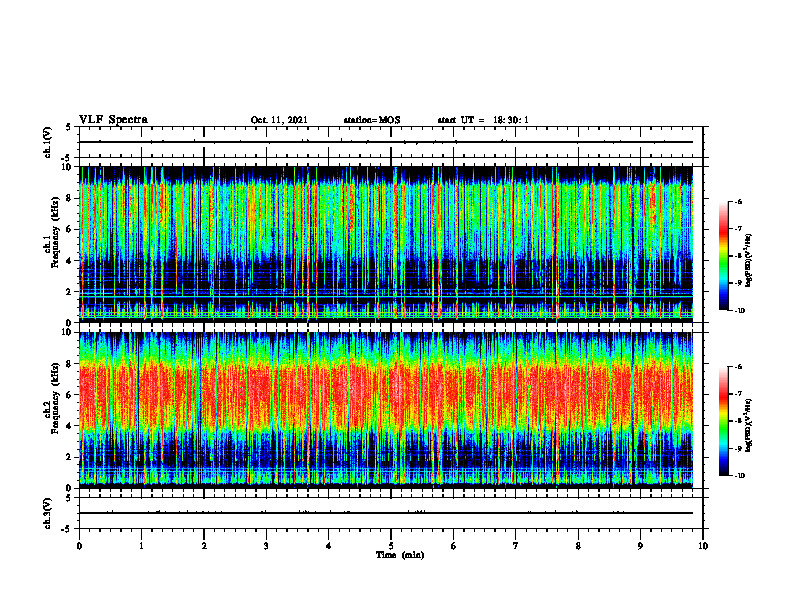The height and width of the screenshot is (612, 792).
Task: Click the "ch.3(V)" axis label
Action: [x=47, y=514]
